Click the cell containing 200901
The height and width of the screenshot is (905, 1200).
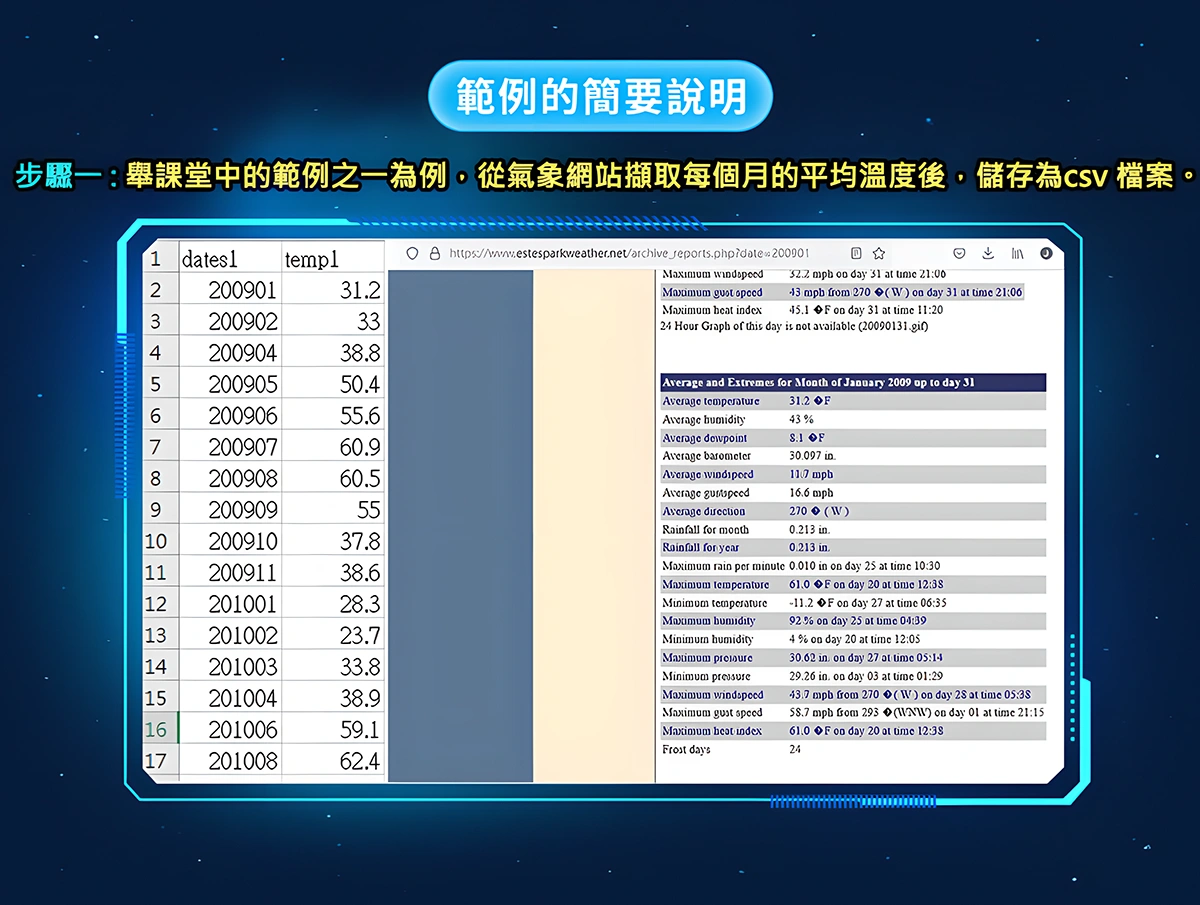(242, 291)
